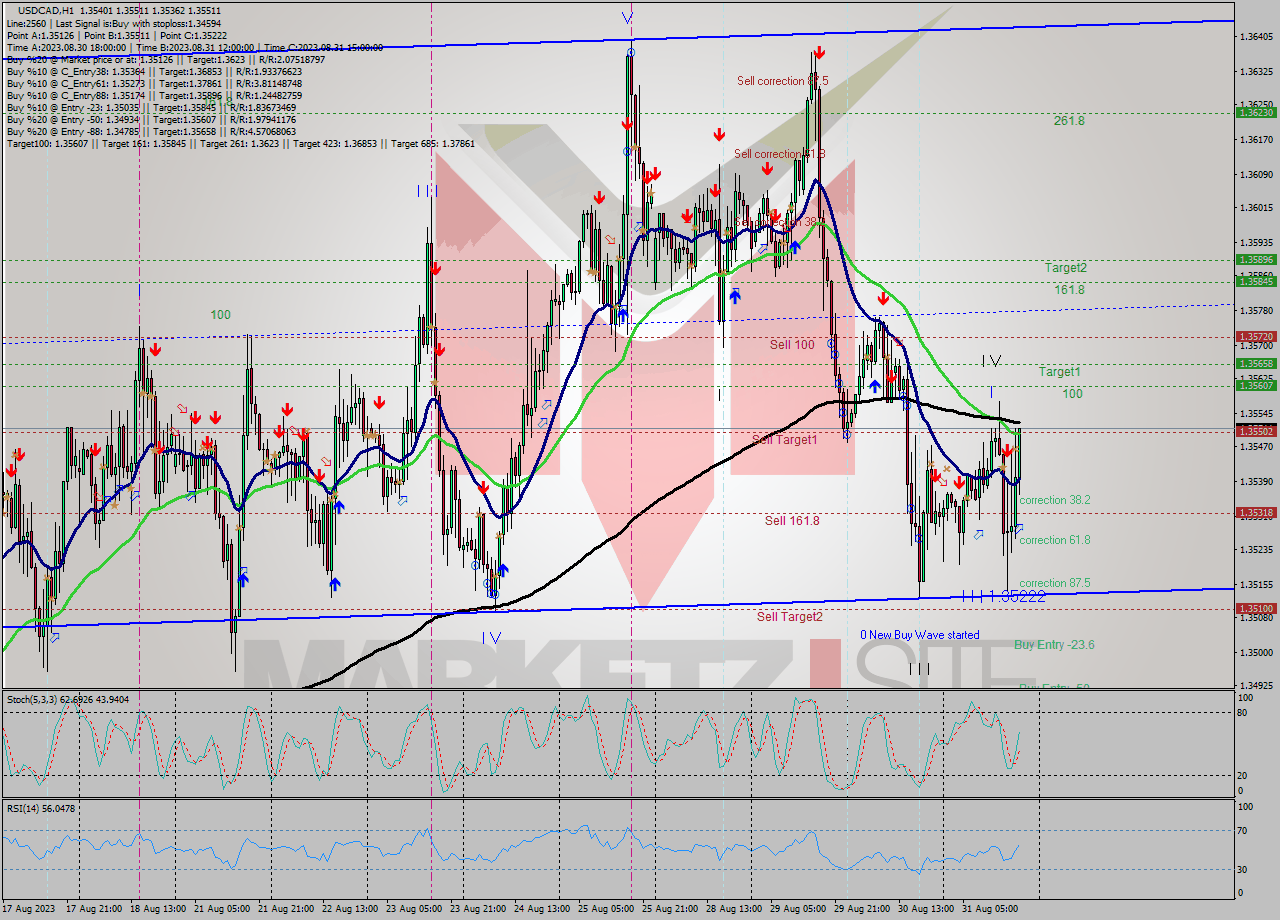This screenshot has height=920, width=1280.
Task: Click the 'Target100: 1.35607' summary line
Action: [240, 143]
